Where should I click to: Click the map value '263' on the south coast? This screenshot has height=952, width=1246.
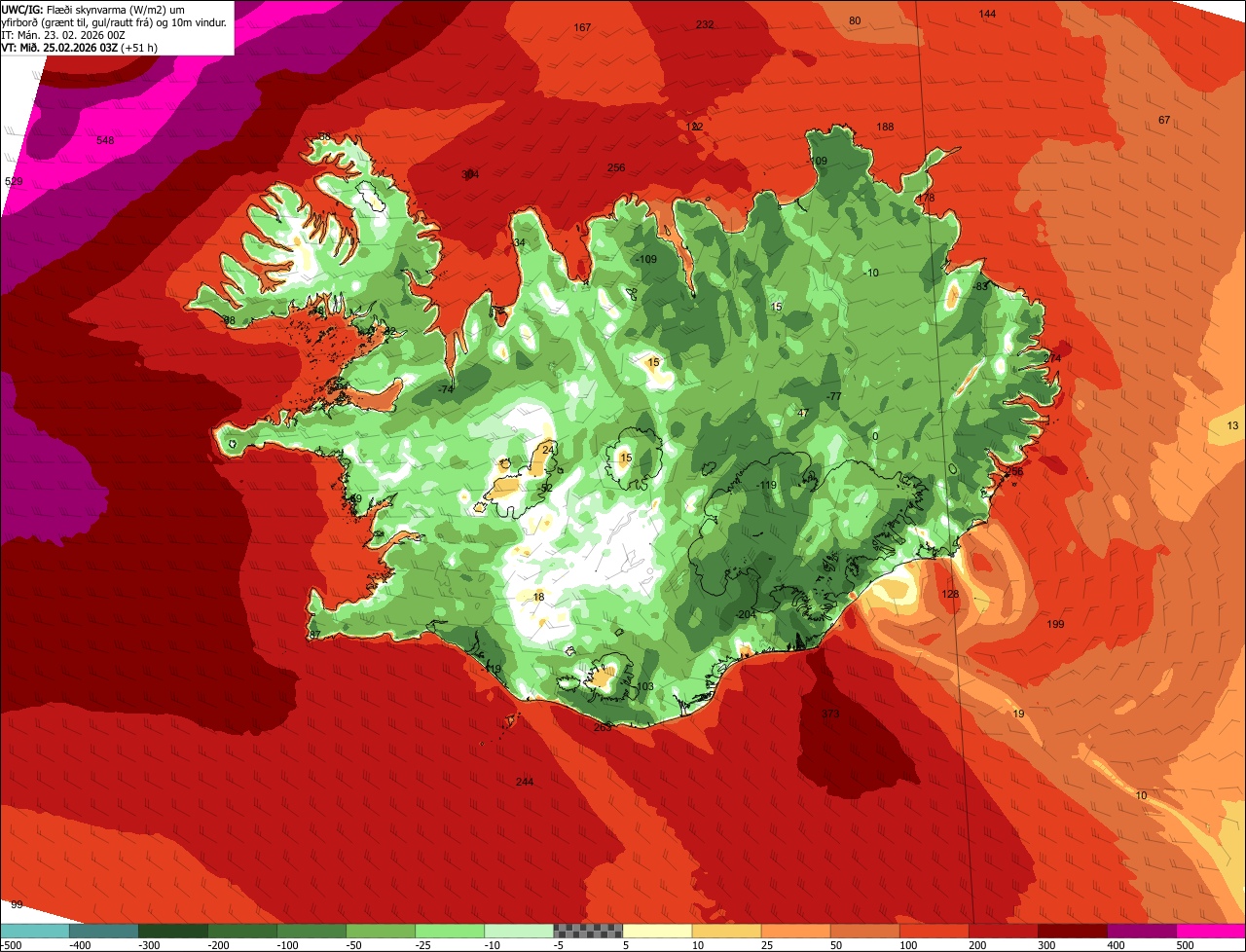[603, 726]
